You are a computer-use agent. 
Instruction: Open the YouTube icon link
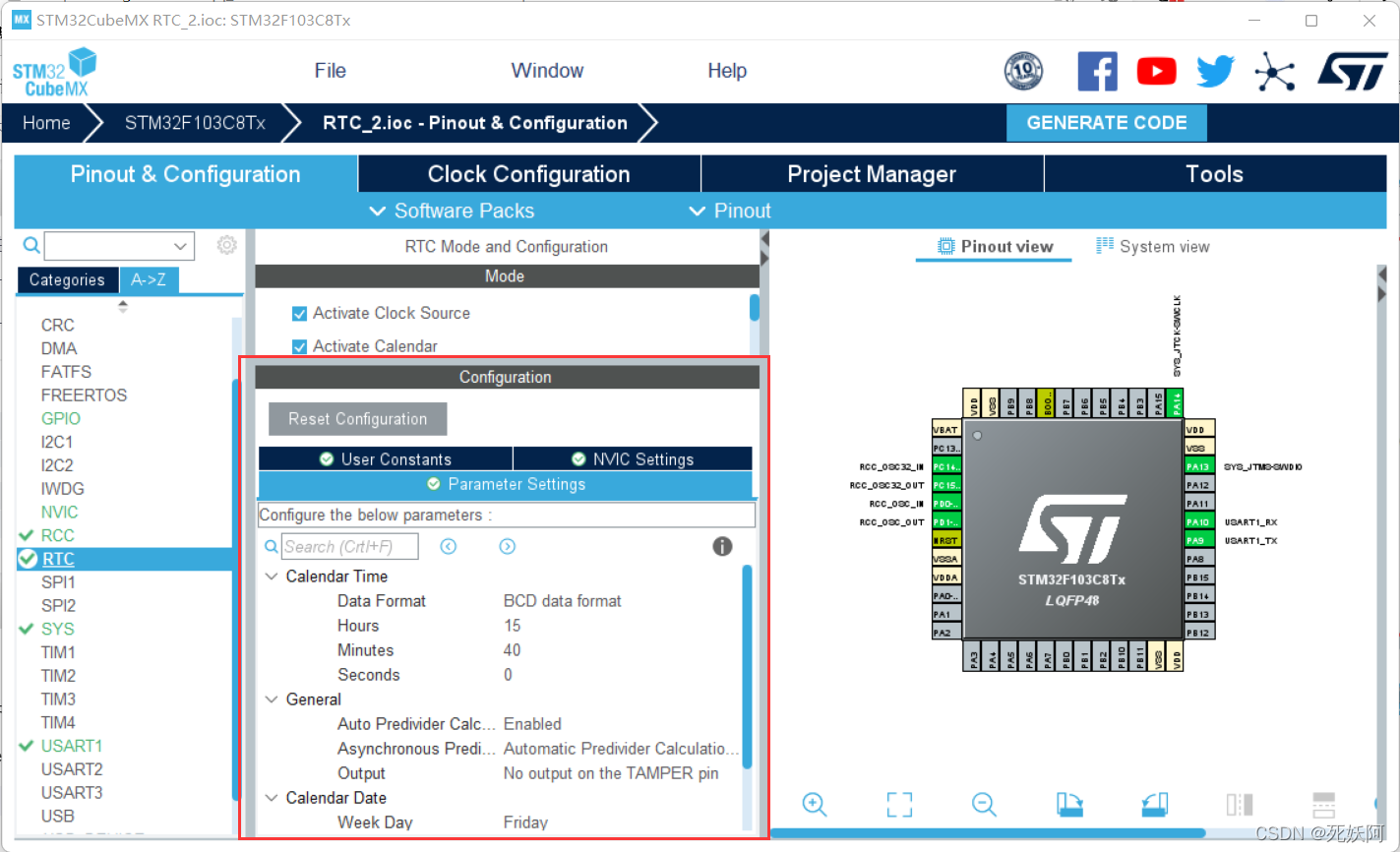click(1156, 71)
